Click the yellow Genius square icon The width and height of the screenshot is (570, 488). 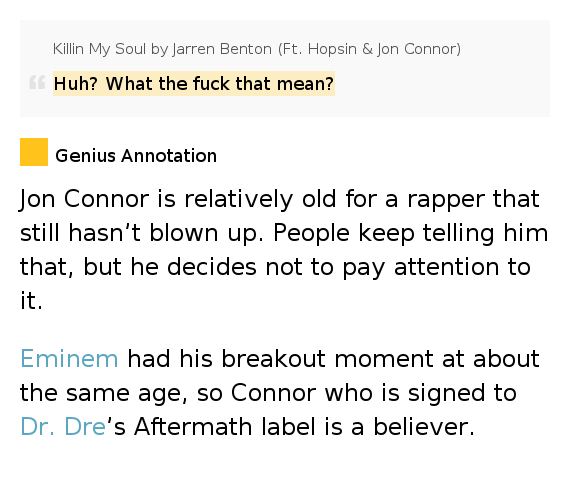click(x=34, y=152)
